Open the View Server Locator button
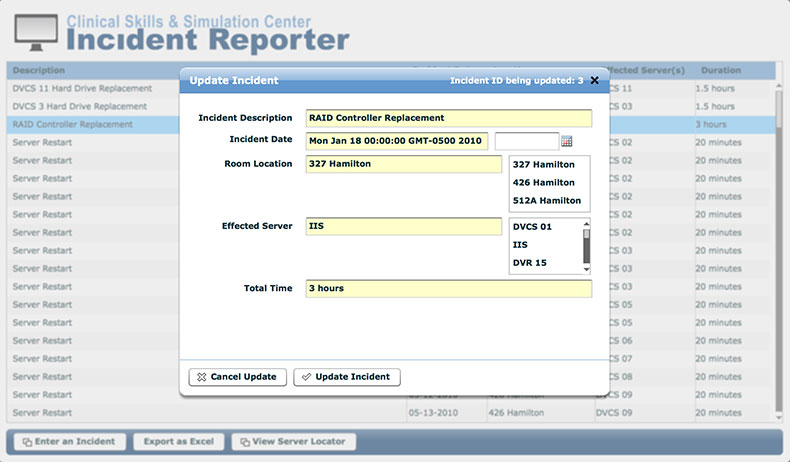790x462 pixels. (x=294, y=442)
